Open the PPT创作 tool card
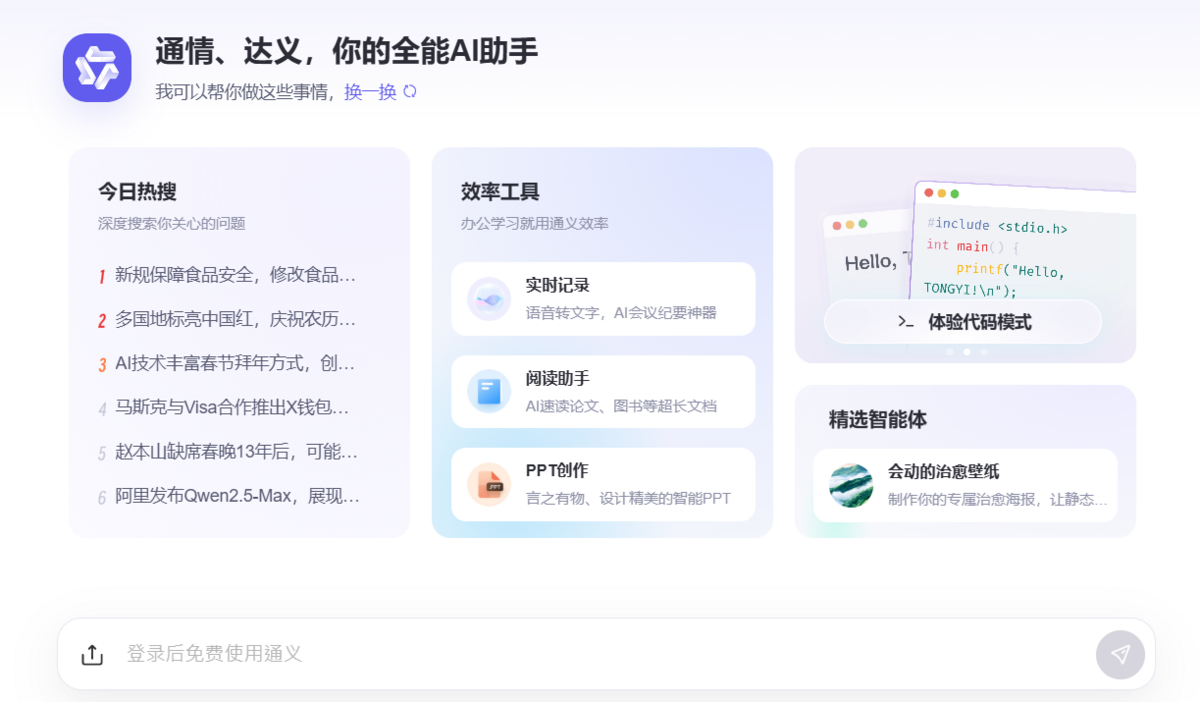 click(603, 484)
